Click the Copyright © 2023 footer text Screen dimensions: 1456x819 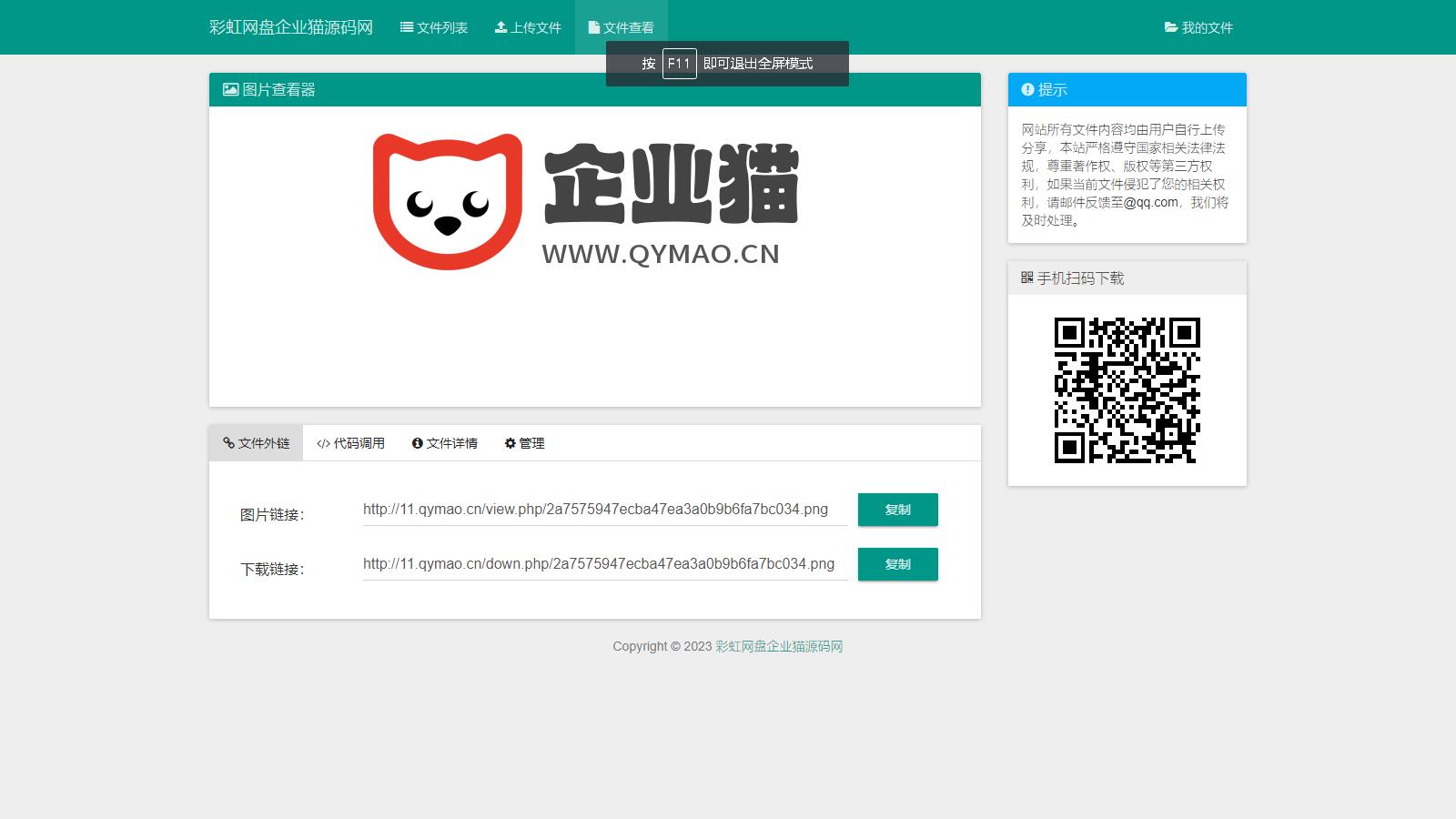[662, 646]
